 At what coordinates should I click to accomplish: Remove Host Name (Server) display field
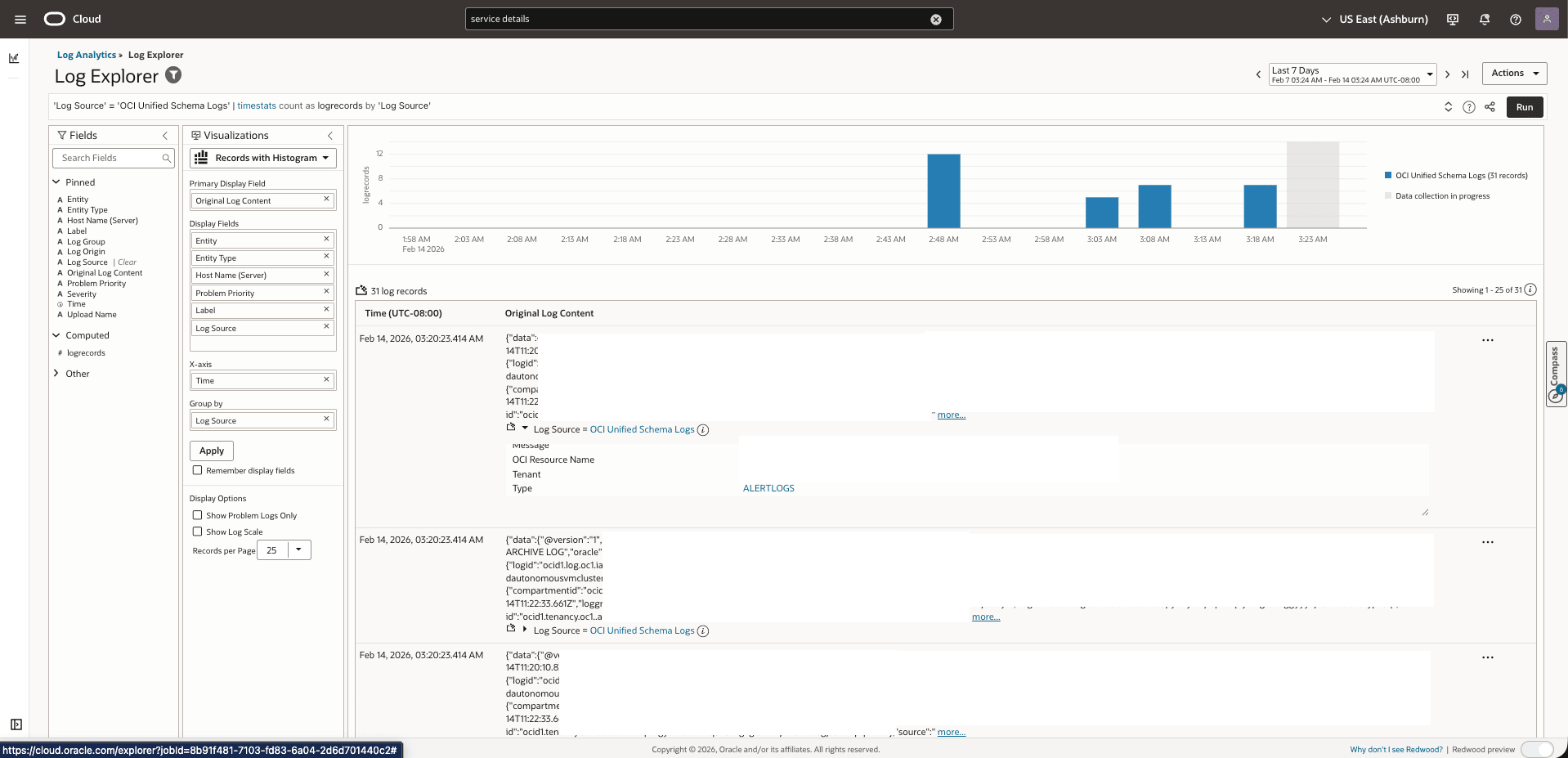click(326, 274)
